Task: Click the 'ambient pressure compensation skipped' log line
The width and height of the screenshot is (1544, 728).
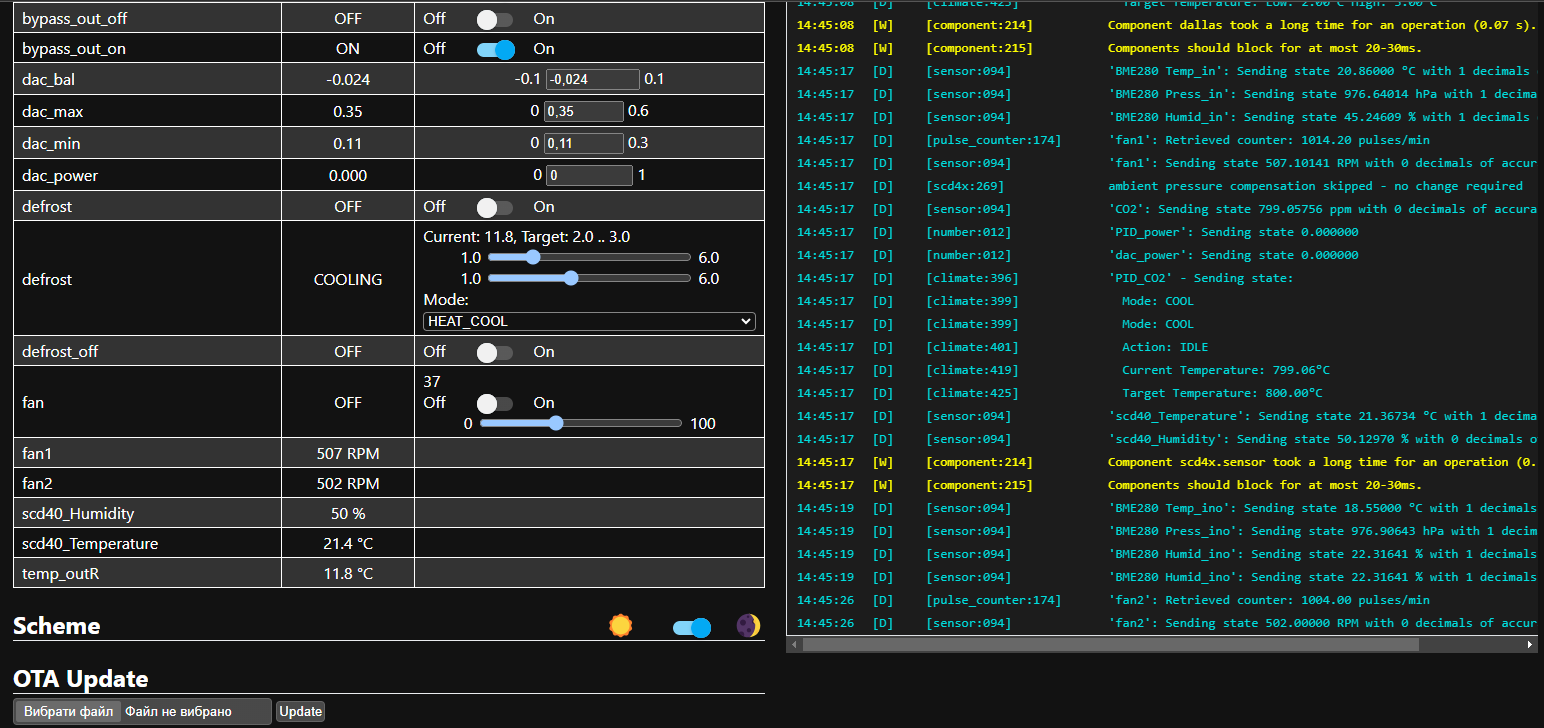Action: point(1315,186)
